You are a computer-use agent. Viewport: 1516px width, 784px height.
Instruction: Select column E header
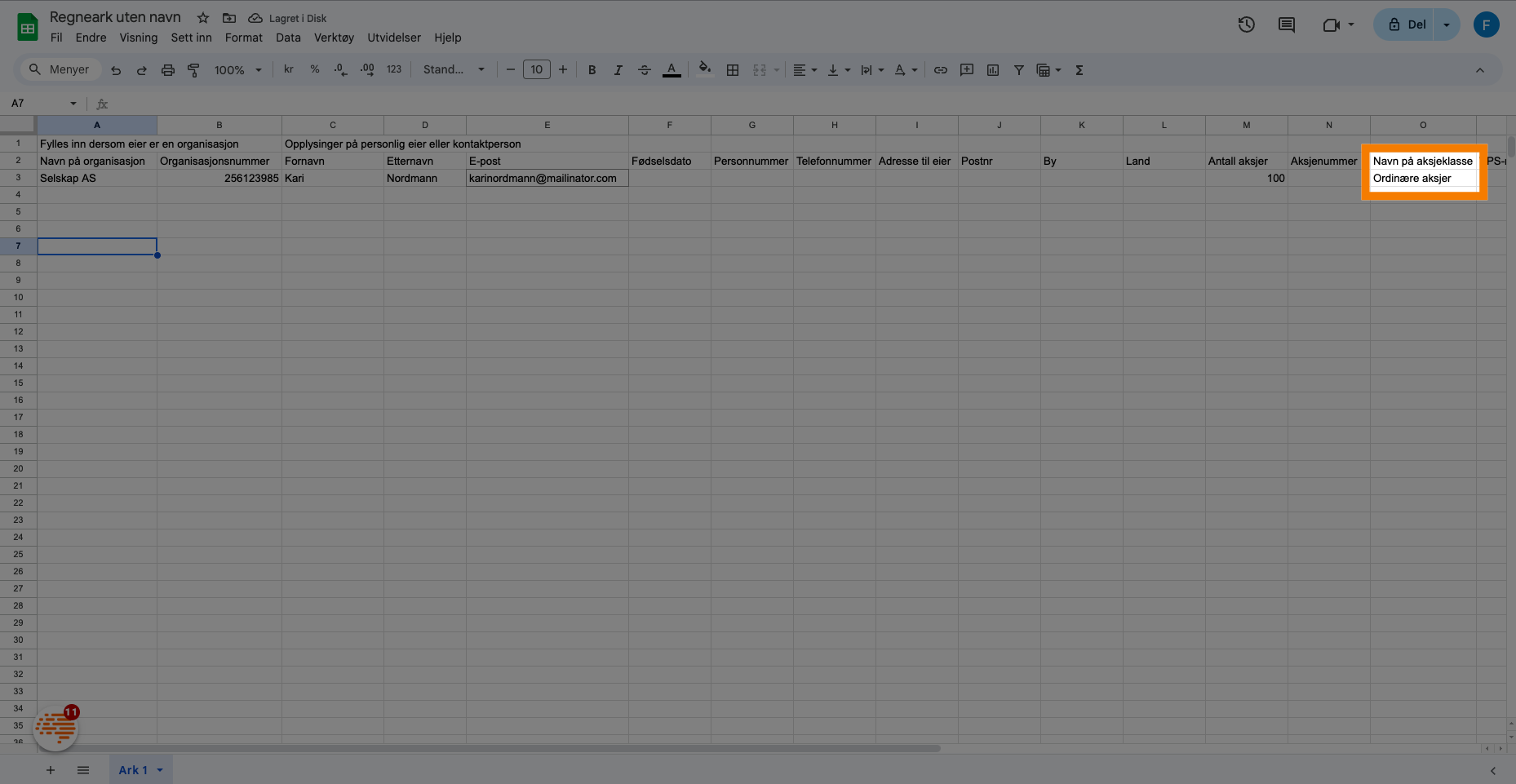547,125
